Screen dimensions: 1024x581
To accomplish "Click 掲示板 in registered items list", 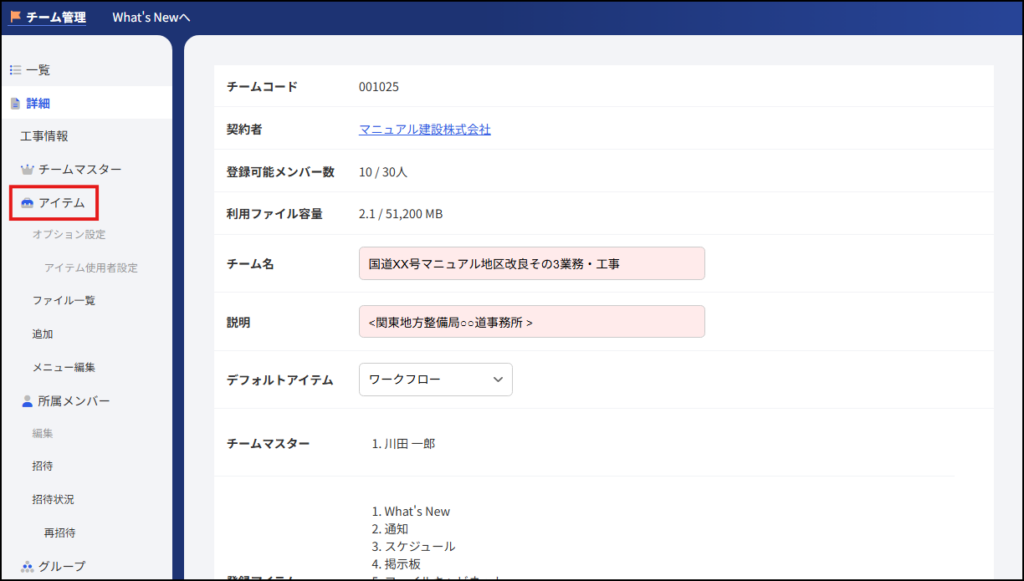I will click(402, 564).
